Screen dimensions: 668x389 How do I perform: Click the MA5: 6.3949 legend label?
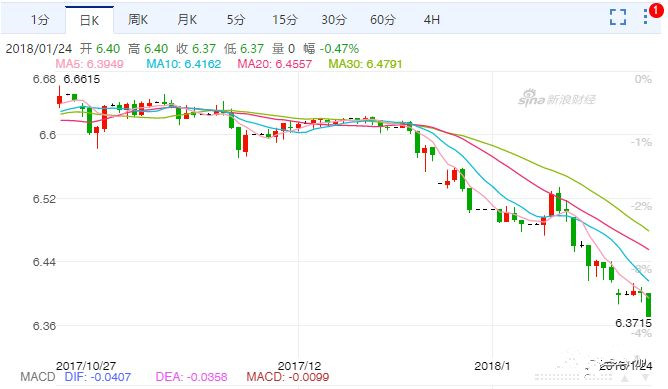coord(89,64)
